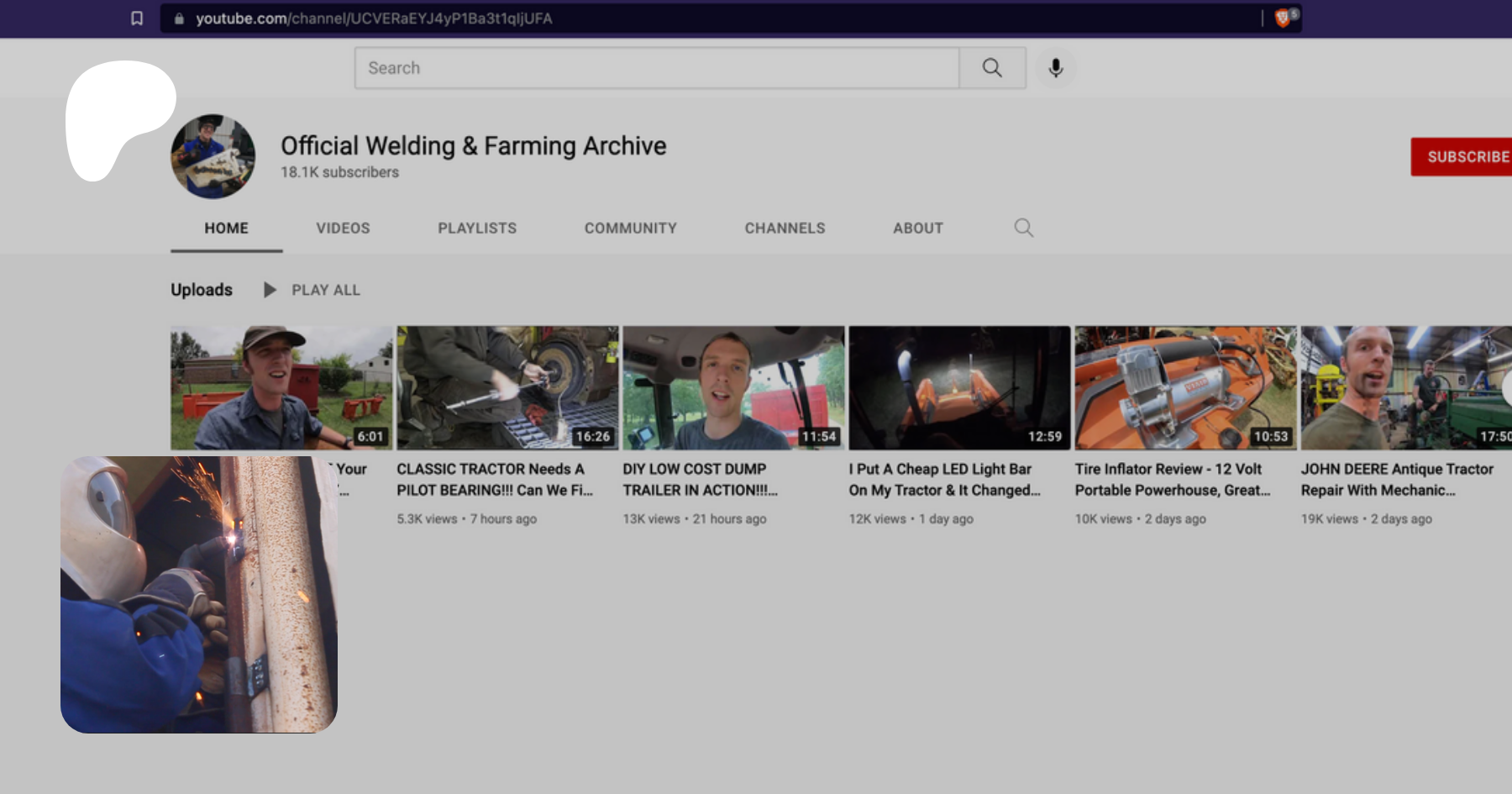Click the Play All triangle icon

(x=270, y=290)
